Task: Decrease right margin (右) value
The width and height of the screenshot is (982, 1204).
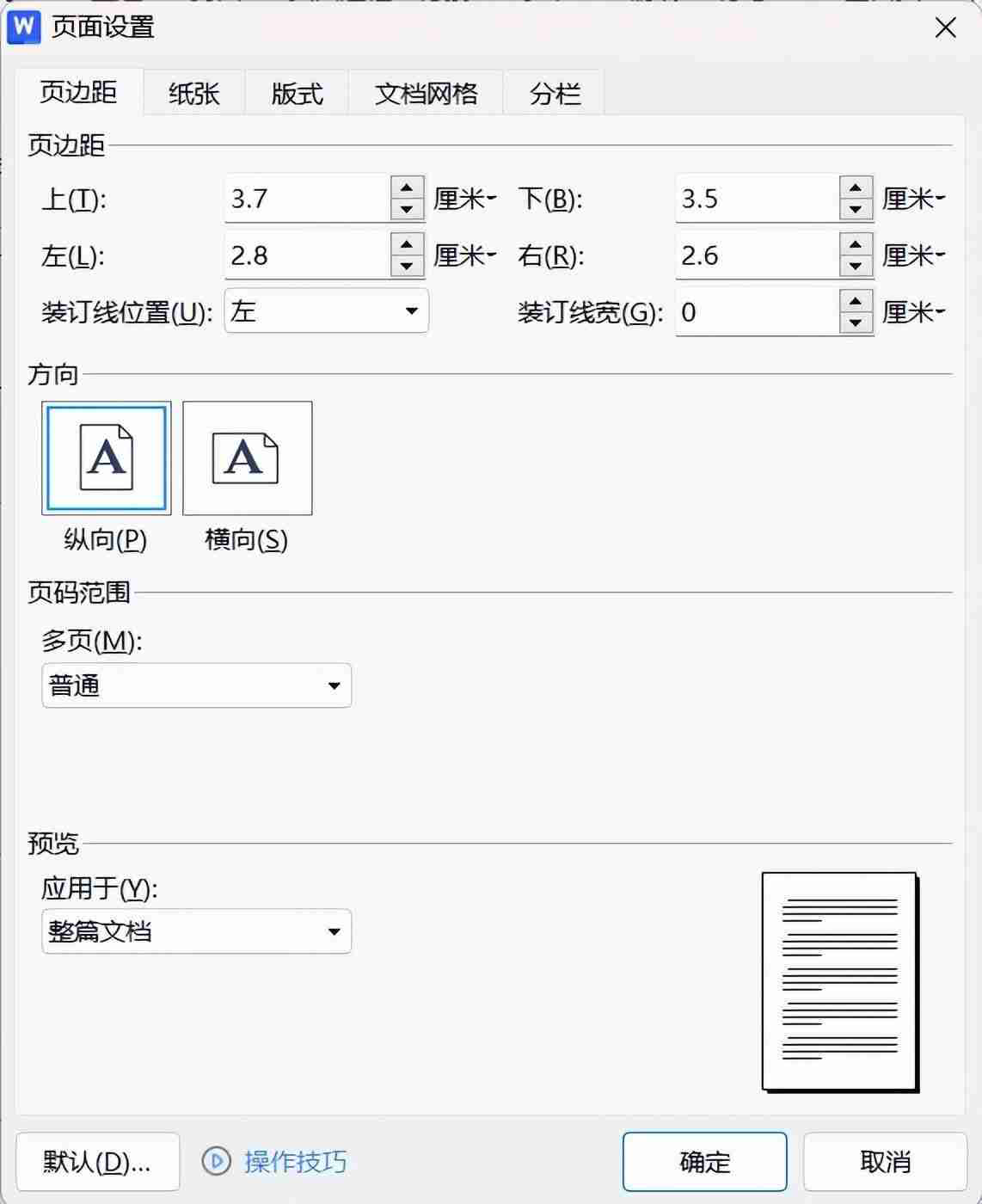Action: tap(856, 267)
